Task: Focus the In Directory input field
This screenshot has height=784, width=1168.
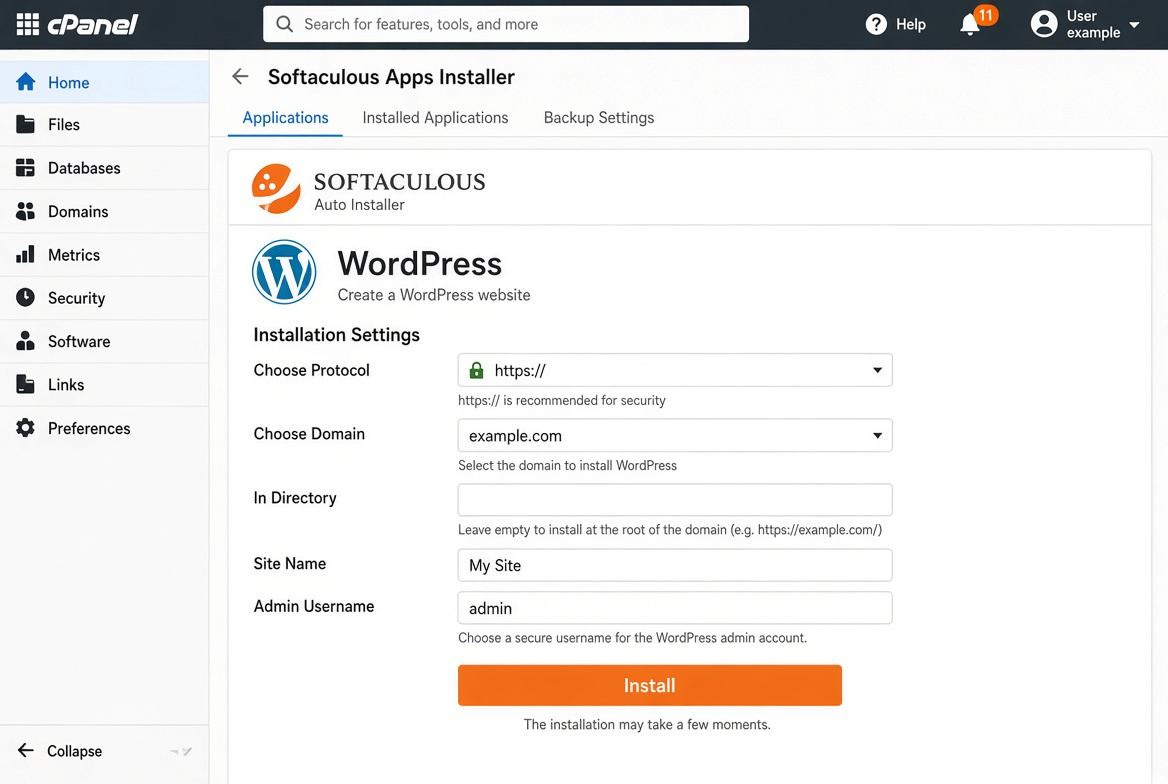Action: (x=675, y=499)
